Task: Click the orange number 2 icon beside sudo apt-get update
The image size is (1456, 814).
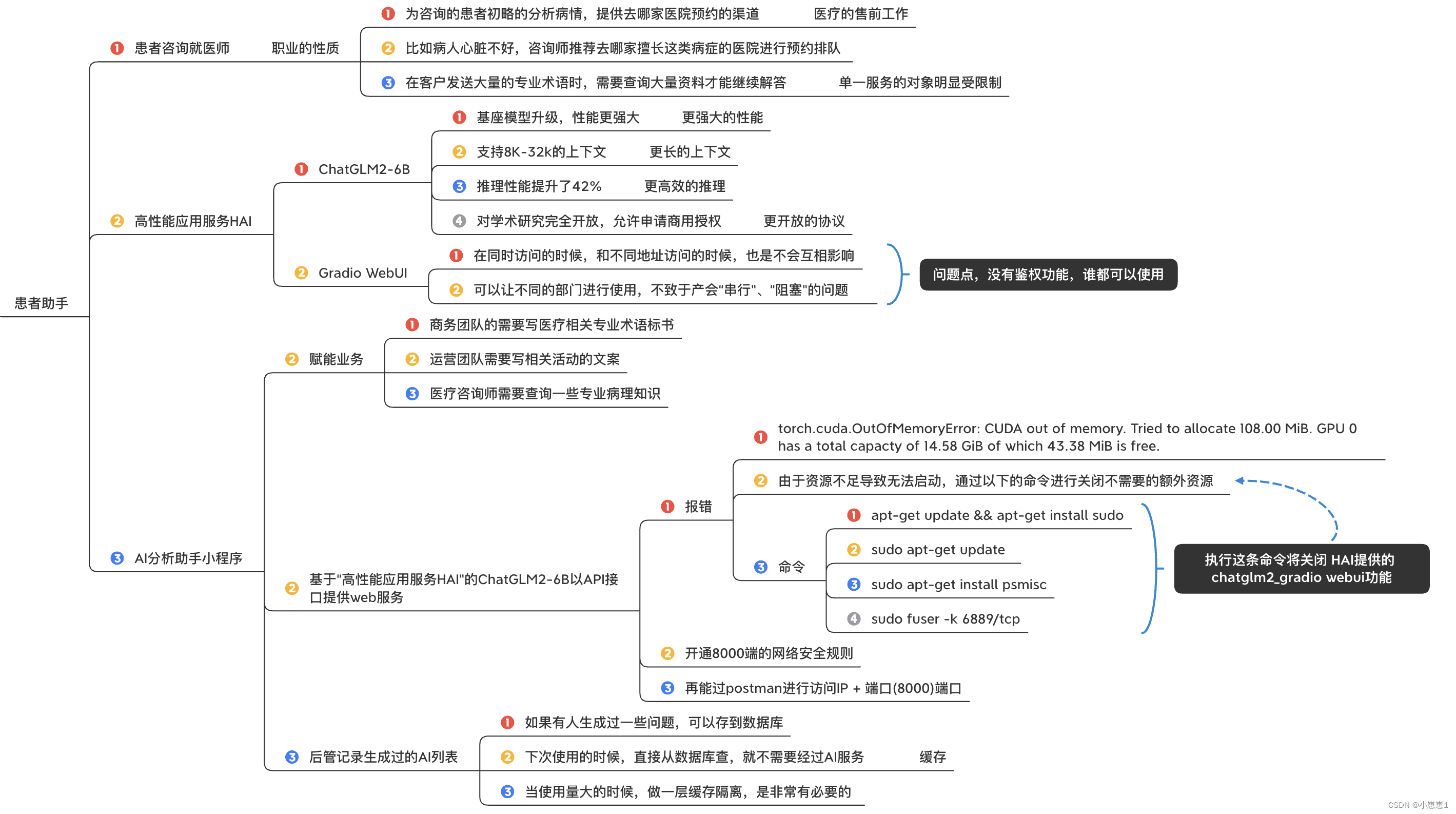Action: coord(854,550)
